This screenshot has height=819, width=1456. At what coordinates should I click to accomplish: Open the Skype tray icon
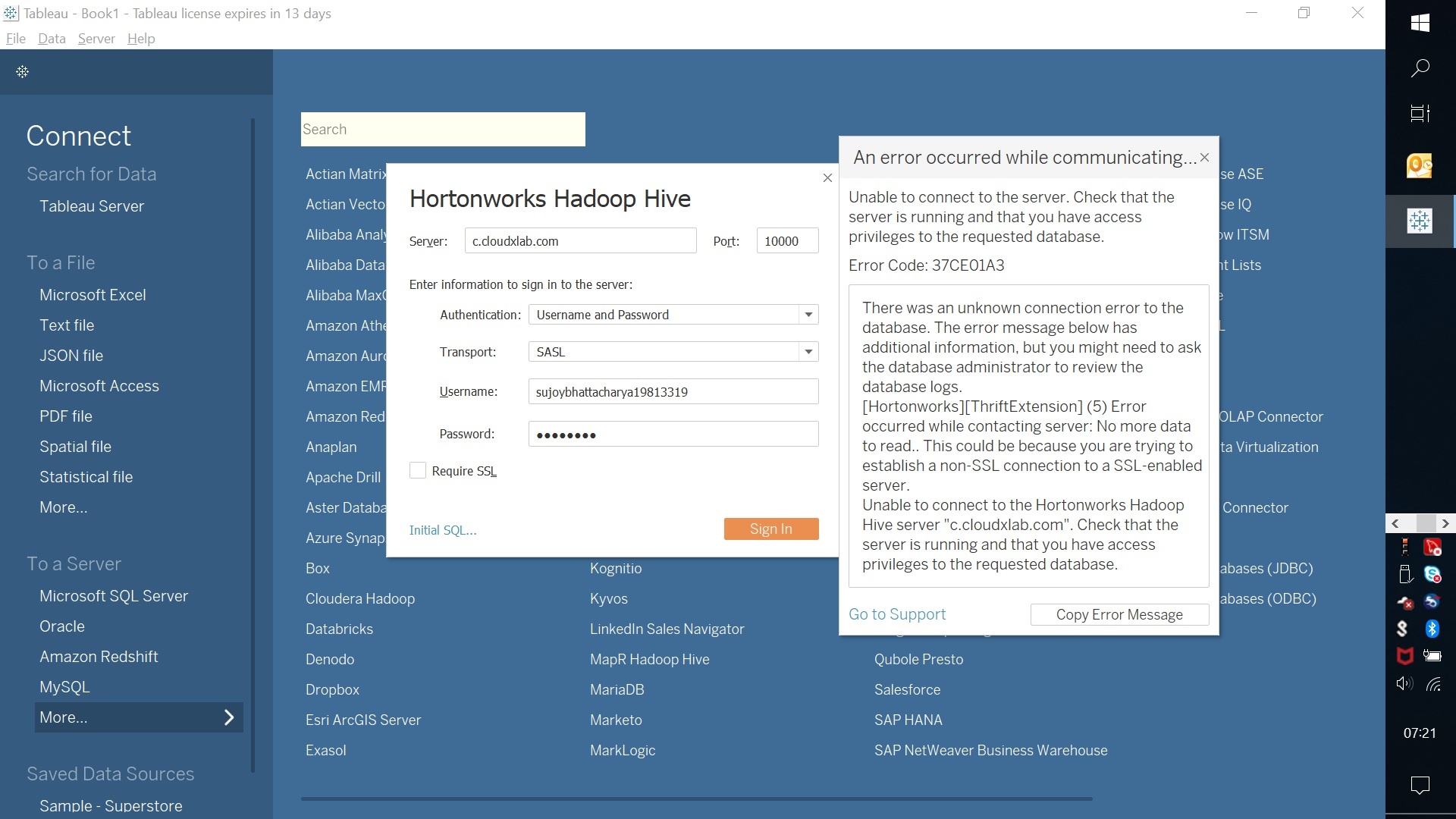point(1432,575)
